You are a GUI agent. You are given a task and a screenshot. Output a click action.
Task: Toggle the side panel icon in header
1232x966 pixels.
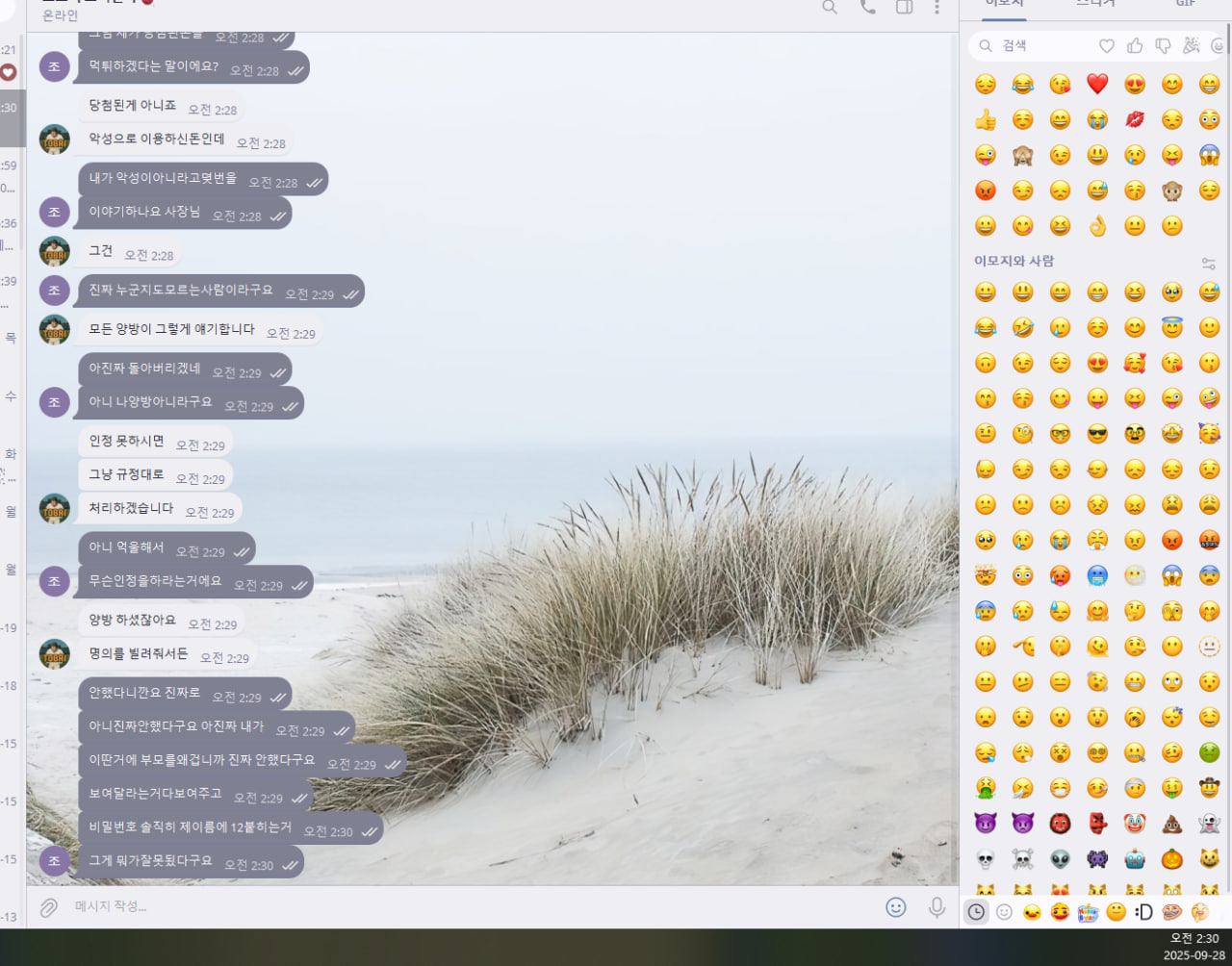pyautogui.click(x=904, y=8)
